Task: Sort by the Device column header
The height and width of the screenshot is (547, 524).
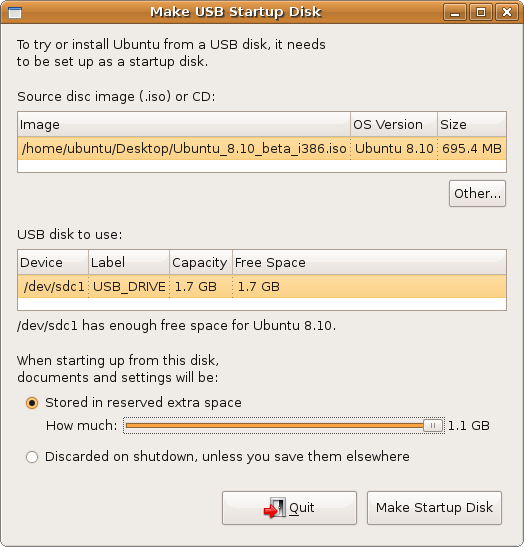Action: (x=53, y=262)
